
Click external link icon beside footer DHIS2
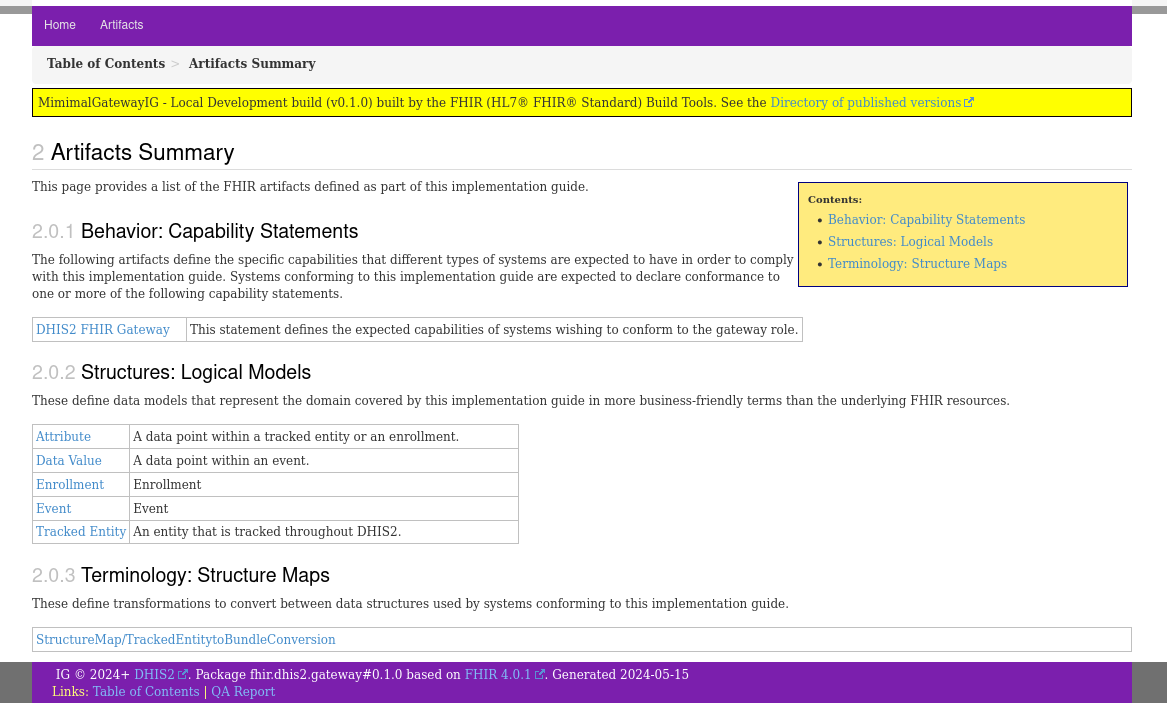coord(183,675)
